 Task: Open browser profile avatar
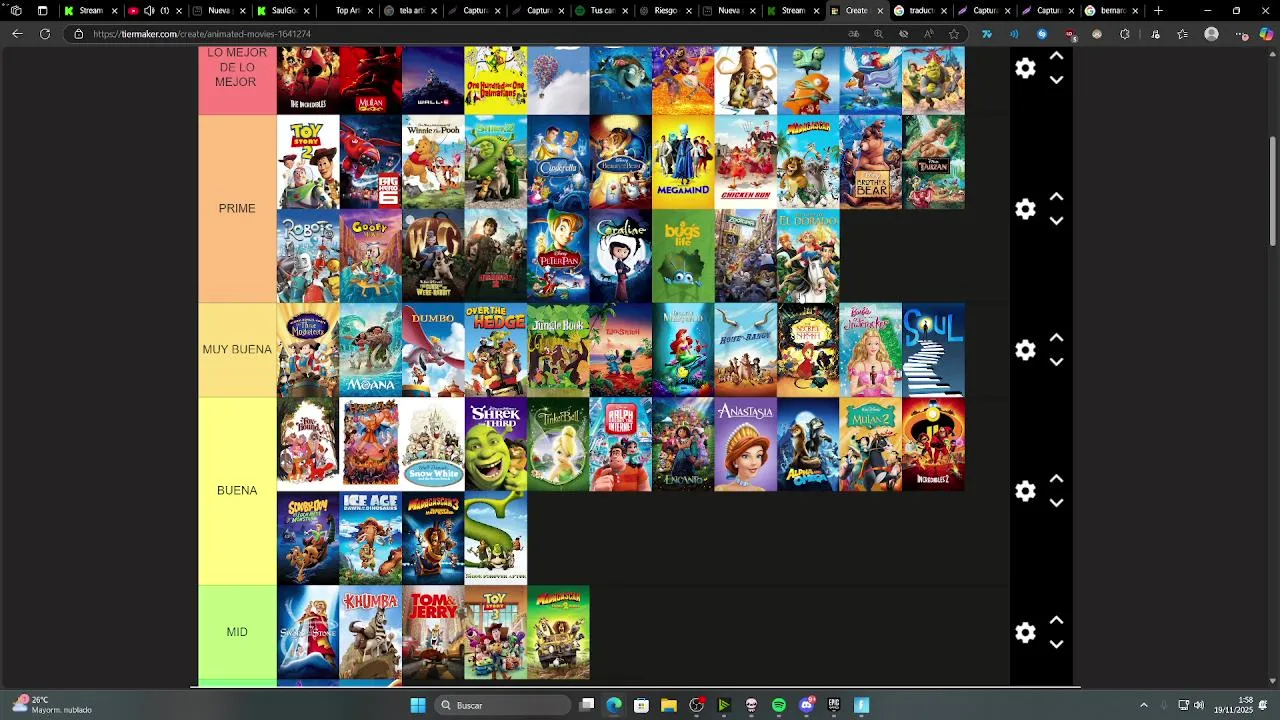pyautogui.click(x=1211, y=34)
